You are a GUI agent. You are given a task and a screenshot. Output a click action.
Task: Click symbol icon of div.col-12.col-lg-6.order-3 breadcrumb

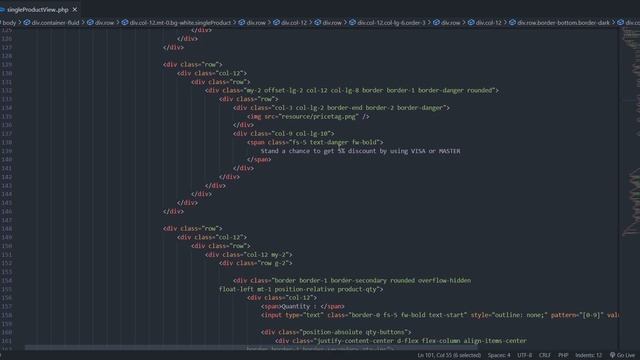tap(353, 23)
